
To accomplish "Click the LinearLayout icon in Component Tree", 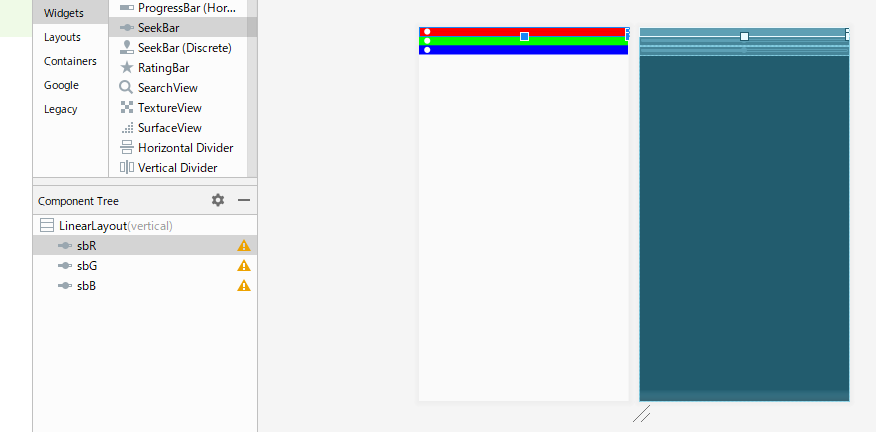I will click(47, 226).
